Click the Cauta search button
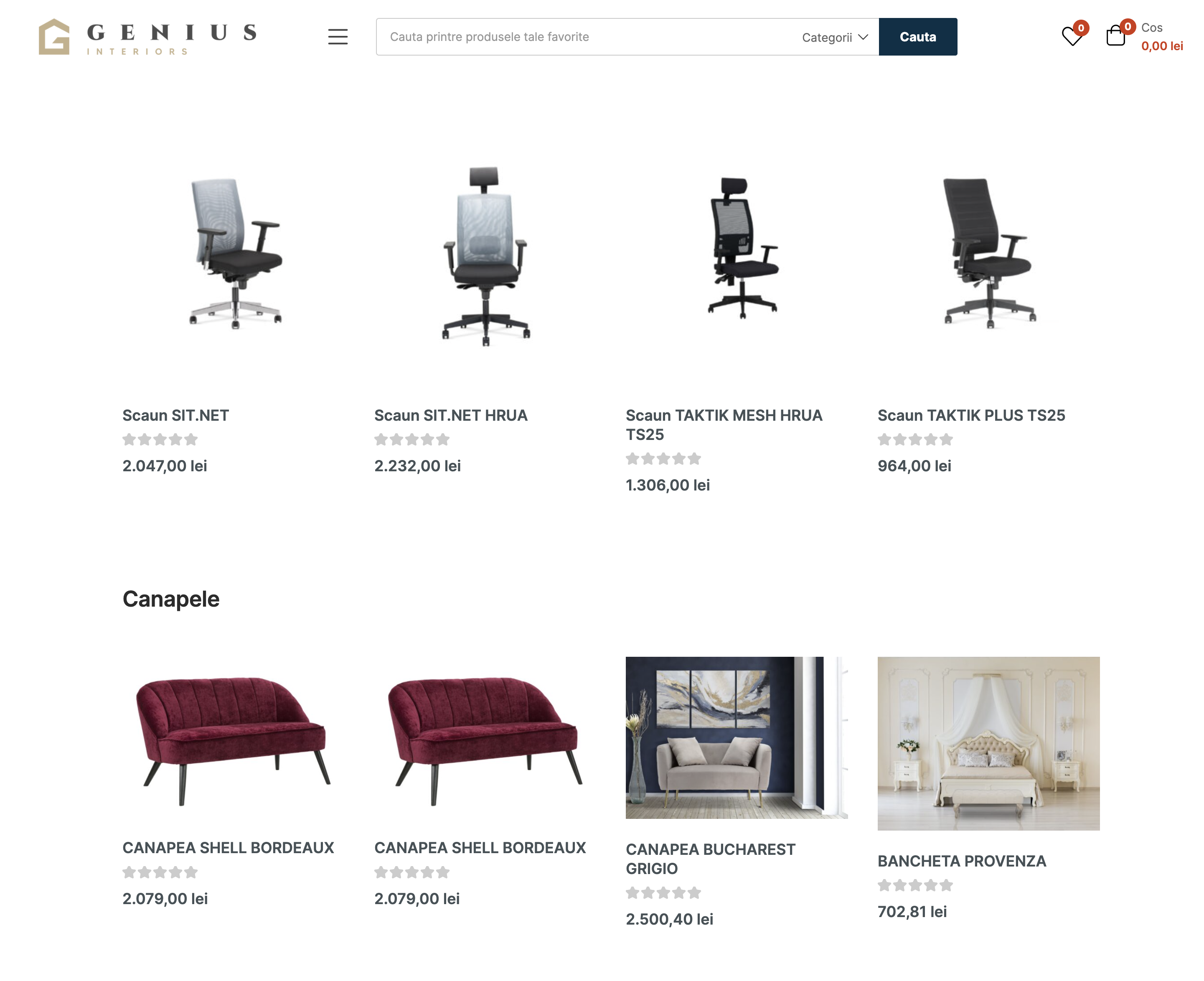This screenshot has height=981, width=1204. 917,37
